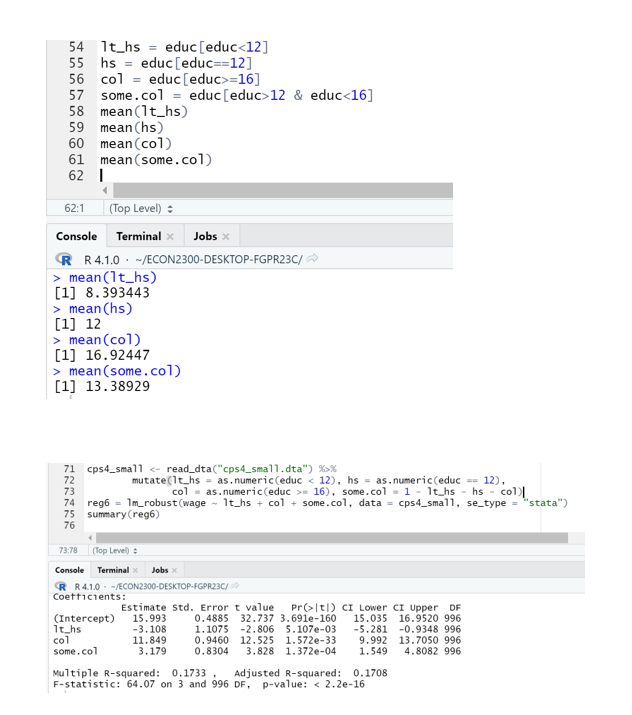Viewport: 632px width, 715px height.
Task: Click line 57 some.col assignment code
Action: coord(237,95)
